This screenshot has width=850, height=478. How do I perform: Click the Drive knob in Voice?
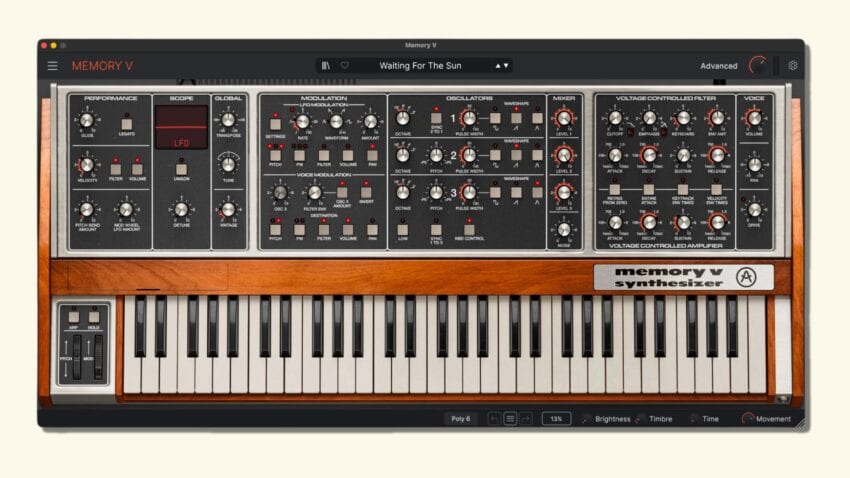click(x=754, y=210)
